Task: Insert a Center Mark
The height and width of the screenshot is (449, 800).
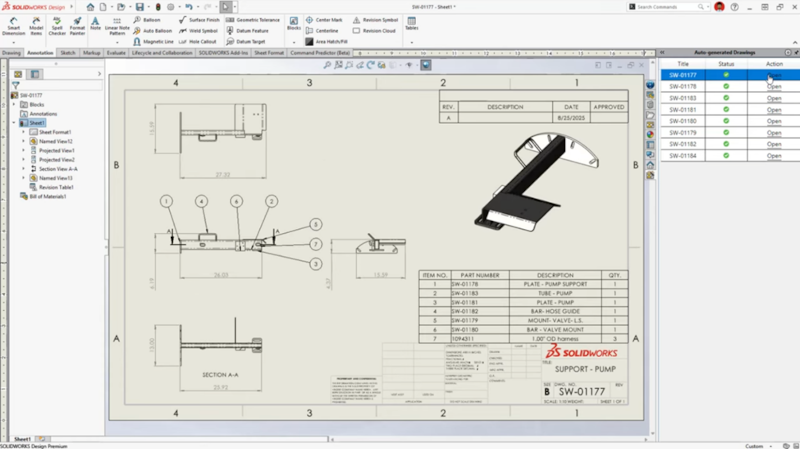Action: (x=325, y=19)
